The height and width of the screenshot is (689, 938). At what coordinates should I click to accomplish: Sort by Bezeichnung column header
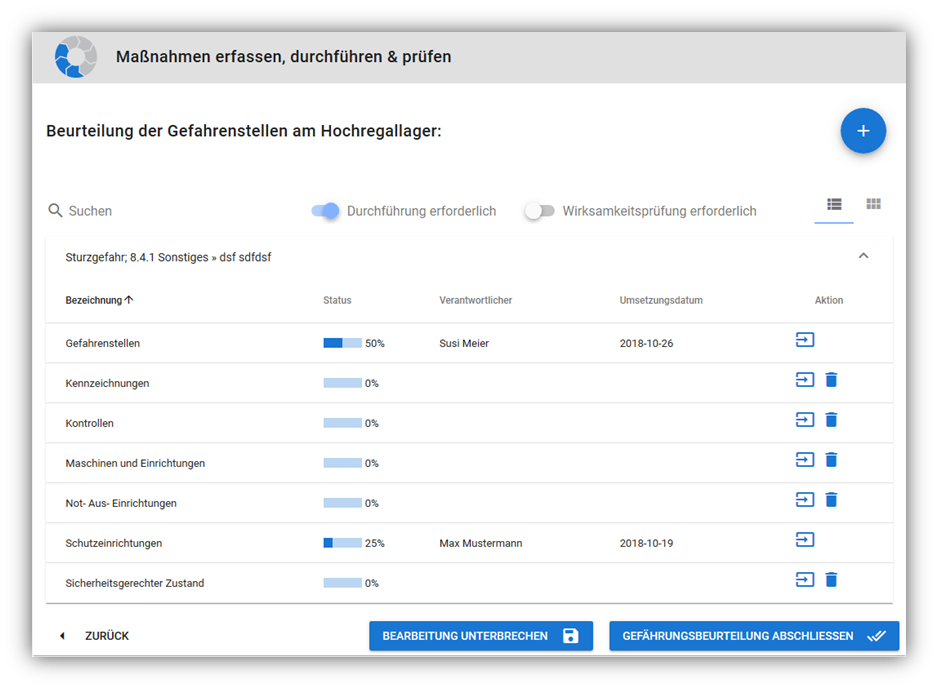[99, 300]
